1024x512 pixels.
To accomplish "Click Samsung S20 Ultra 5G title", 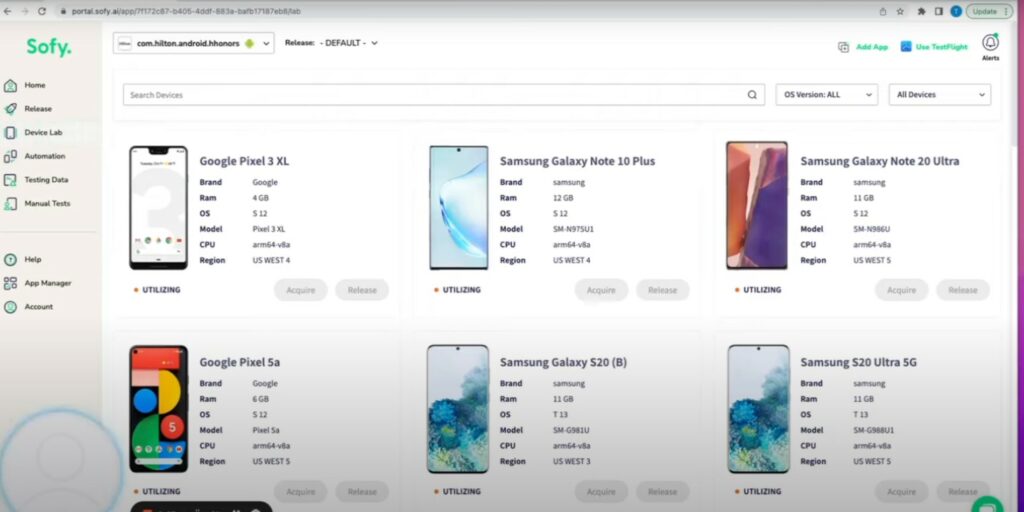I will coord(859,362).
